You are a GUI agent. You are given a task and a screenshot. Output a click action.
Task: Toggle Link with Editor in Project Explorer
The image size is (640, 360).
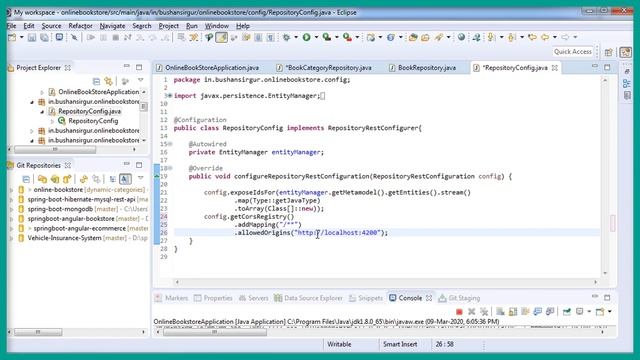point(109,81)
